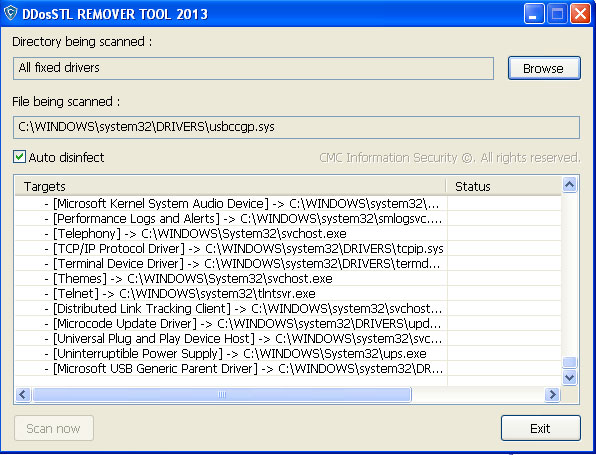The height and width of the screenshot is (455, 596).
Task: Click the list scroll up arrow
Action: pyautogui.click(x=569, y=185)
